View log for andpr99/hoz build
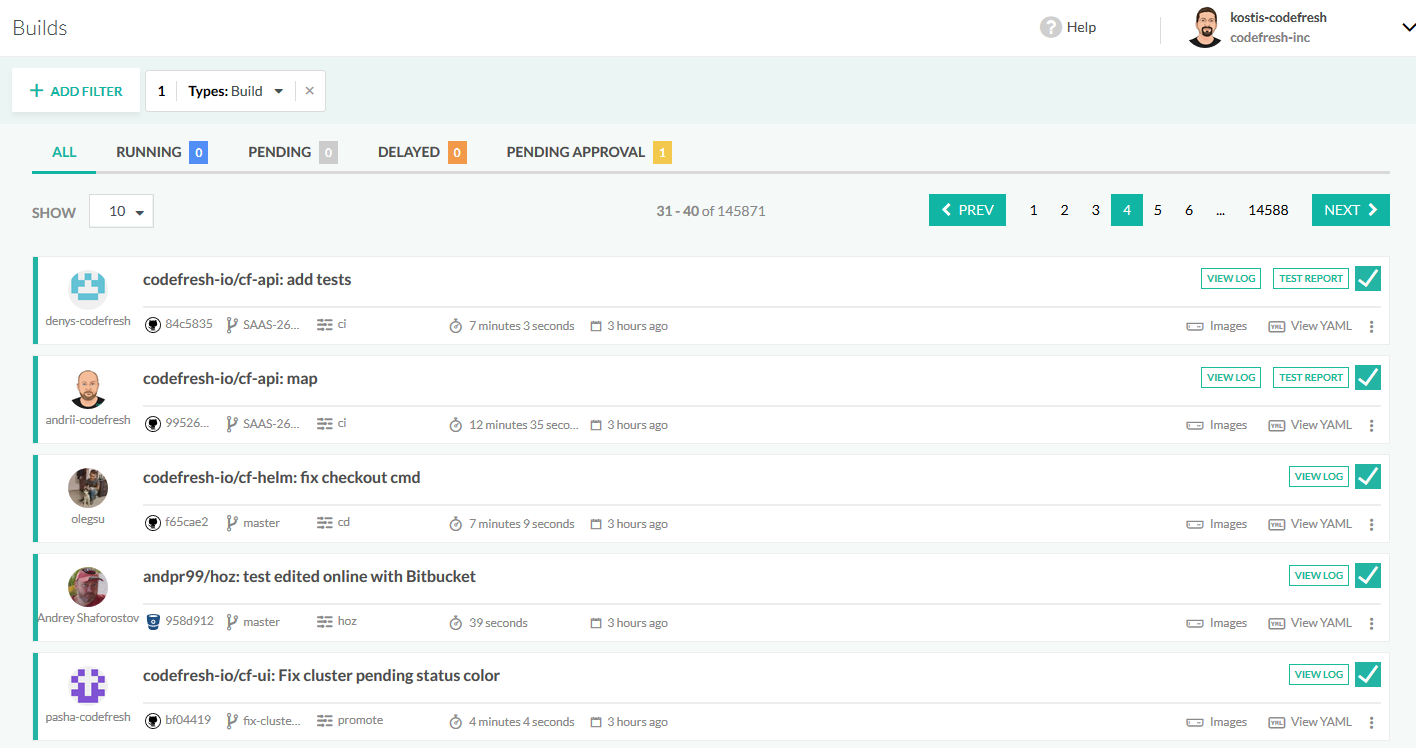1416x748 pixels. [1318, 576]
